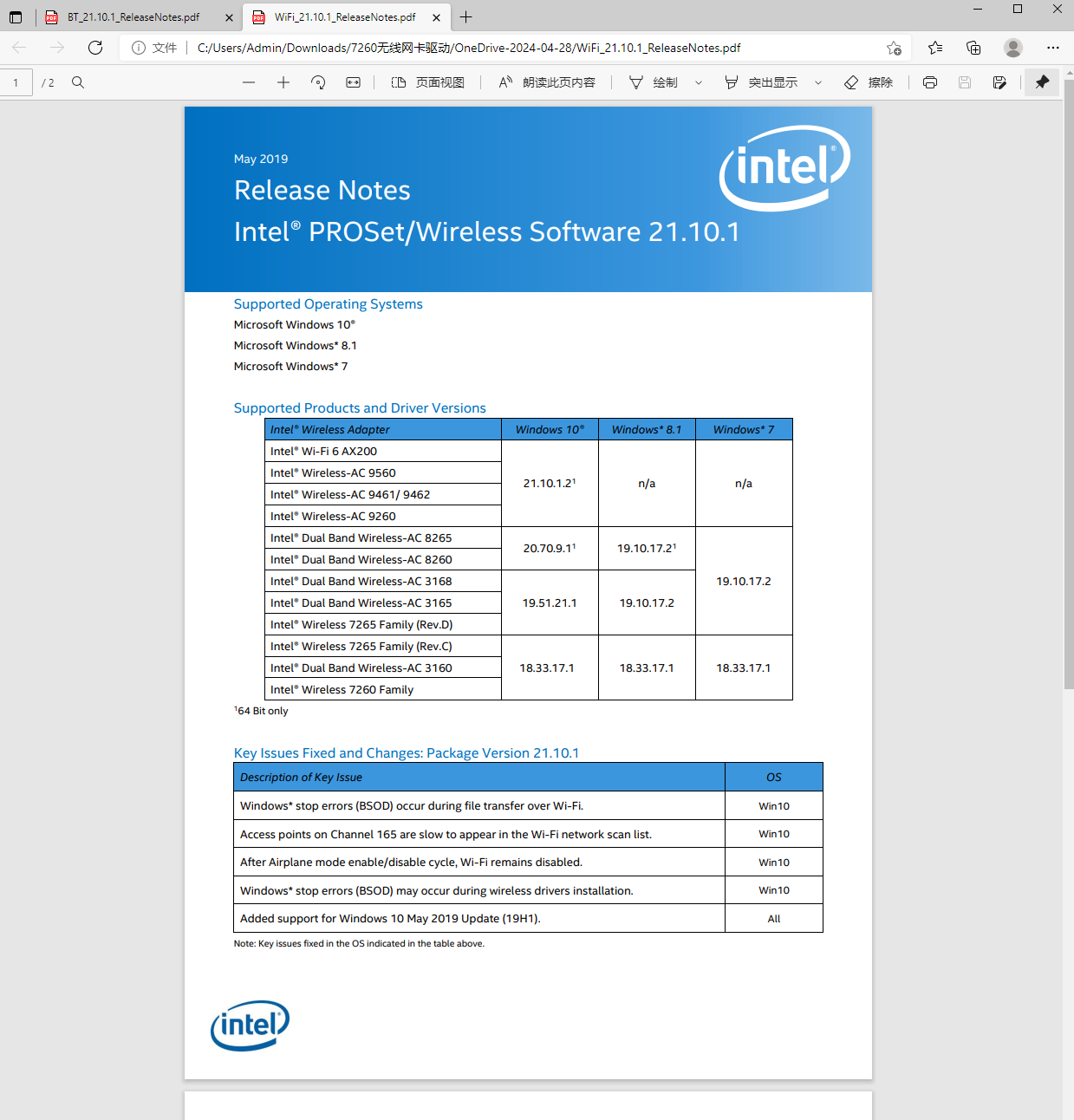Open a new browser tab

pyautogui.click(x=466, y=16)
